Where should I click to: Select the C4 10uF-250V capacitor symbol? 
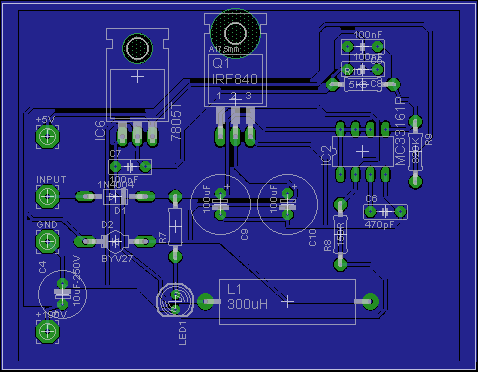pyautogui.click(x=62, y=294)
